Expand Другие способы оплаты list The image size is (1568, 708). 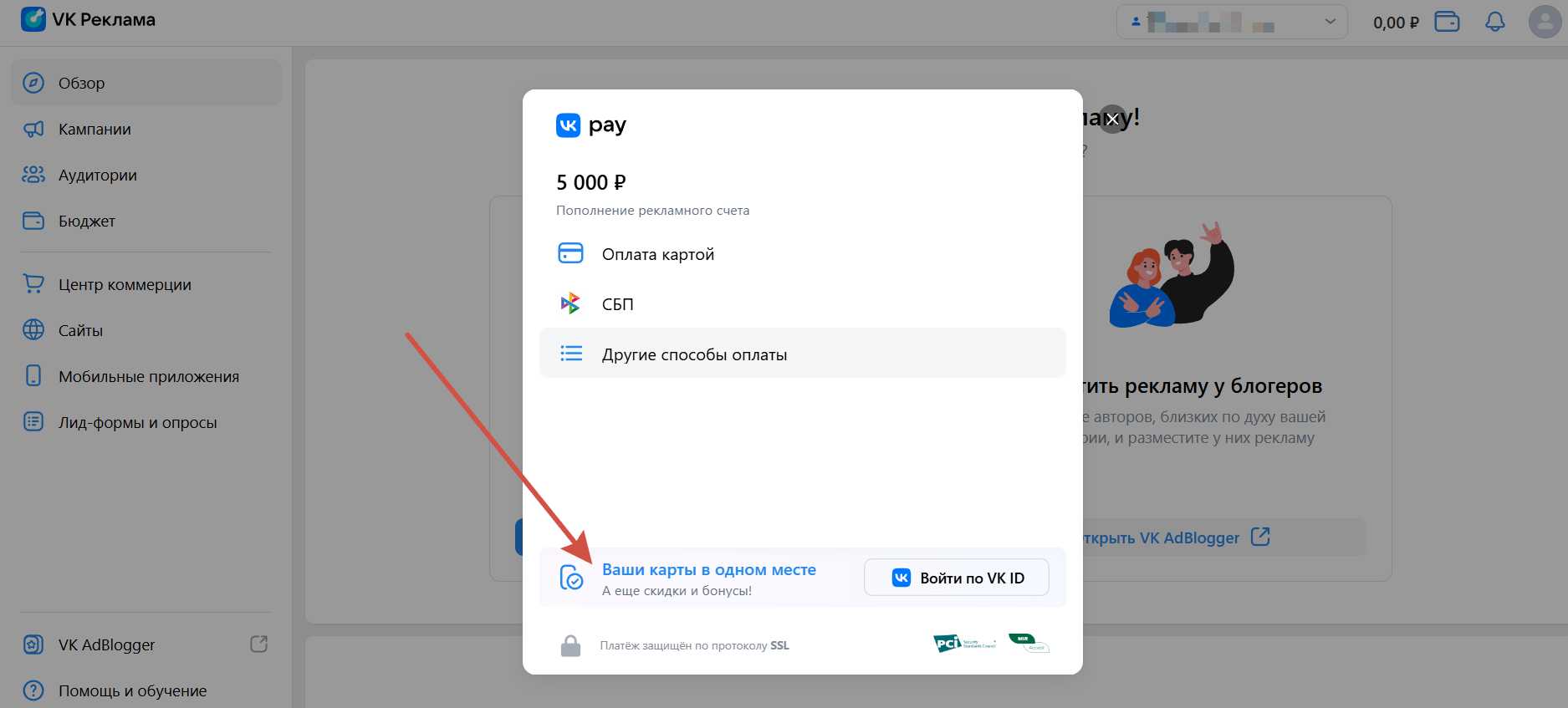(x=803, y=354)
